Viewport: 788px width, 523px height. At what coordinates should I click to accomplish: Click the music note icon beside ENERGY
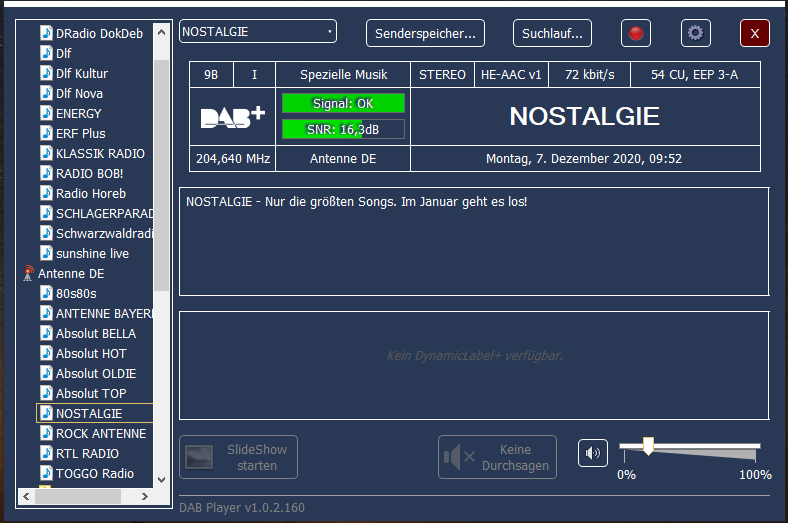click(x=46, y=114)
